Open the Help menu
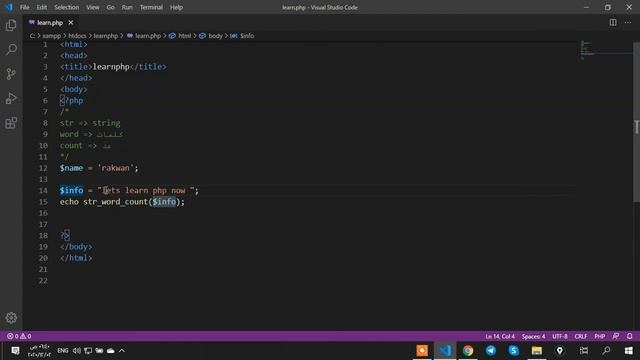 (176, 7)
